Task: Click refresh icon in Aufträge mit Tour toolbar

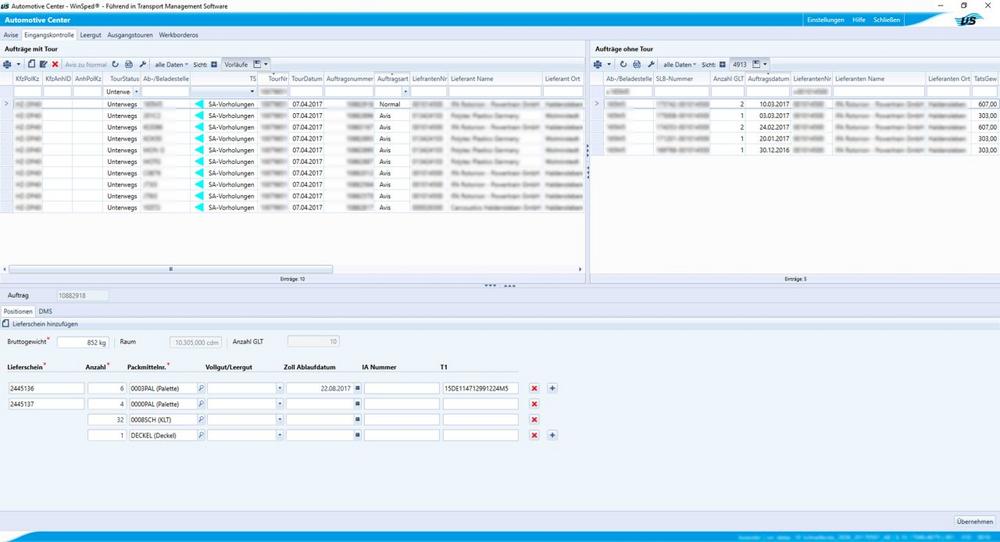Action: pyautogui.click(x=115, y=64)
